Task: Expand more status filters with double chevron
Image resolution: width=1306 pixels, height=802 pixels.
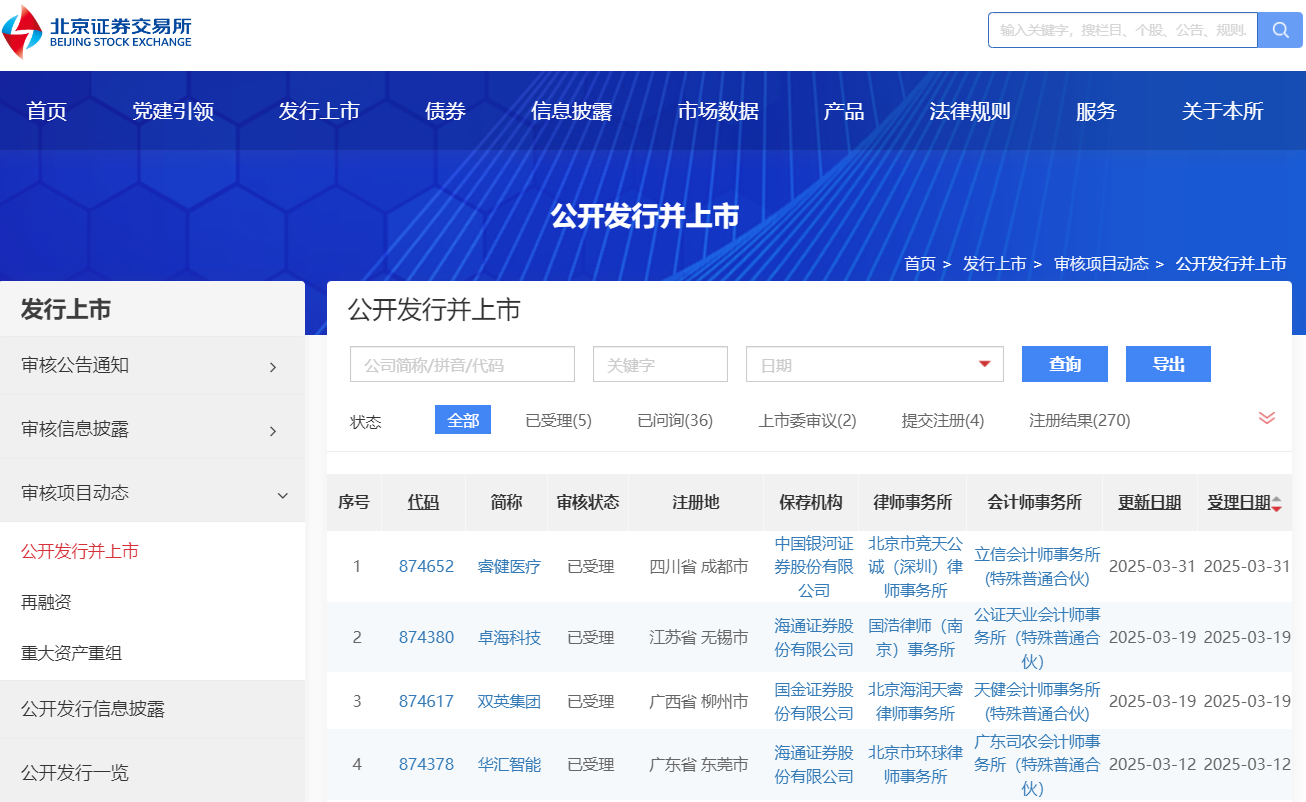Action: point(1267,418)
